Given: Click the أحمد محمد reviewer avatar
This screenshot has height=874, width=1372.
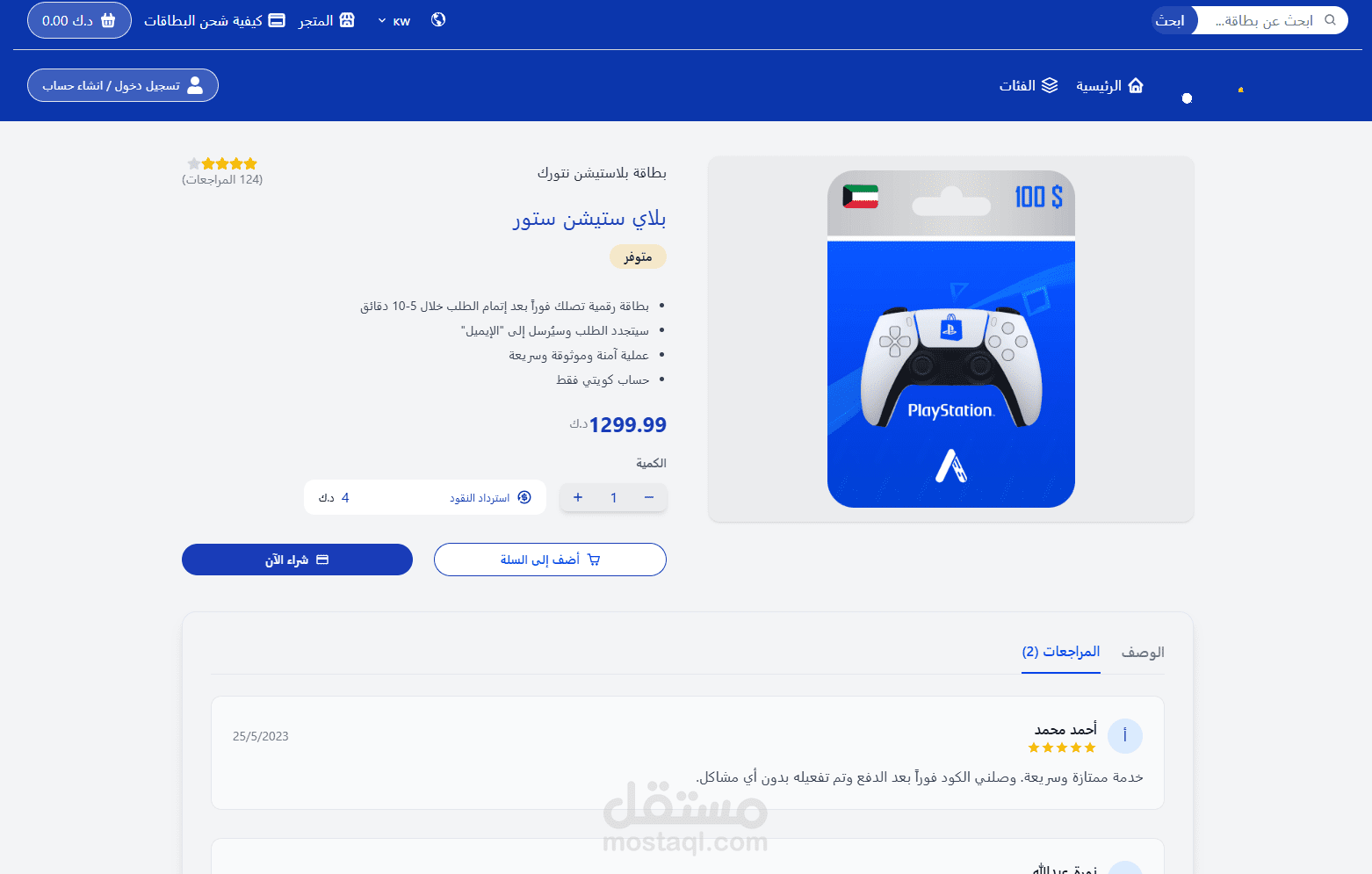Looking at the screenshot, I should coord(1125,736).
